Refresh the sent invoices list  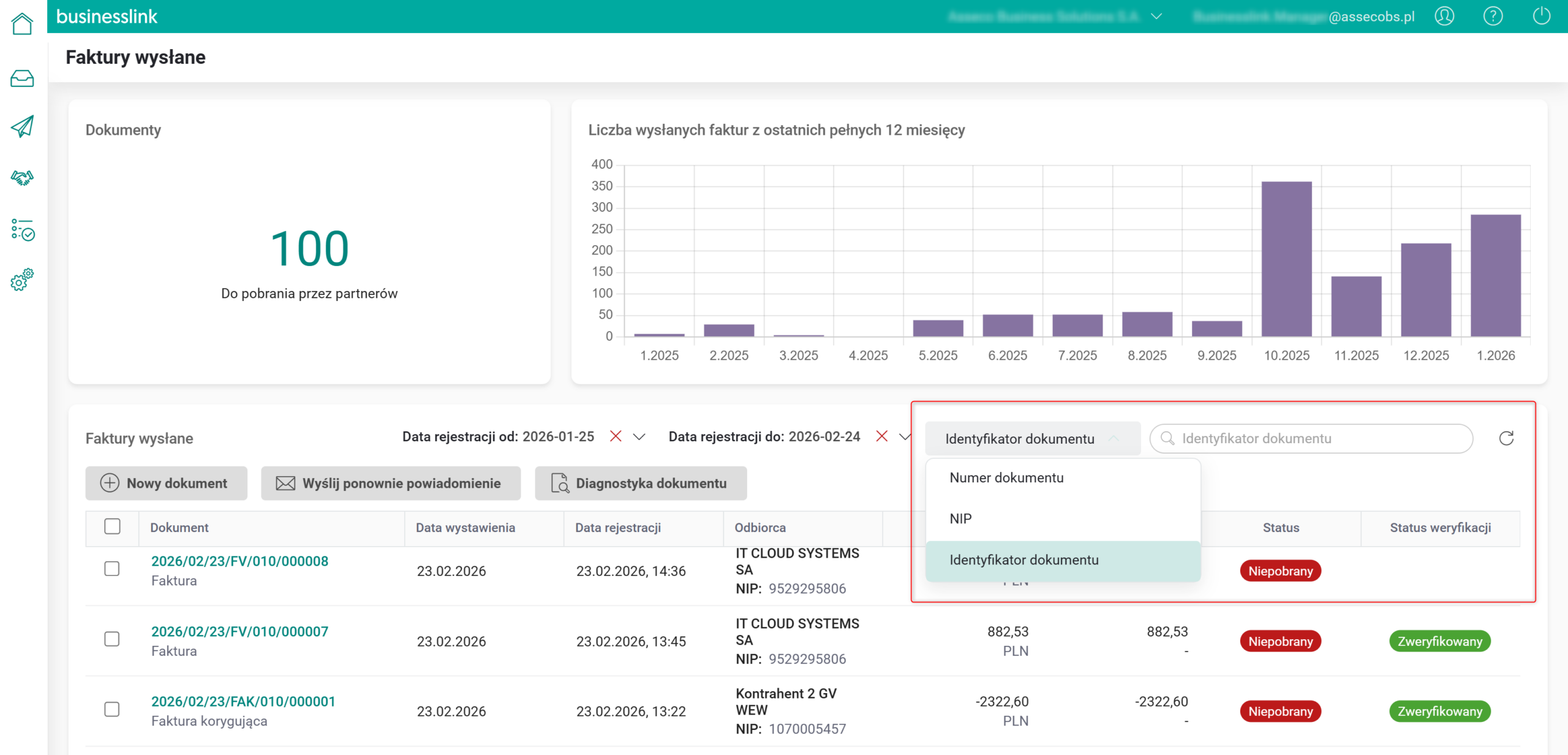[1506, 438]
